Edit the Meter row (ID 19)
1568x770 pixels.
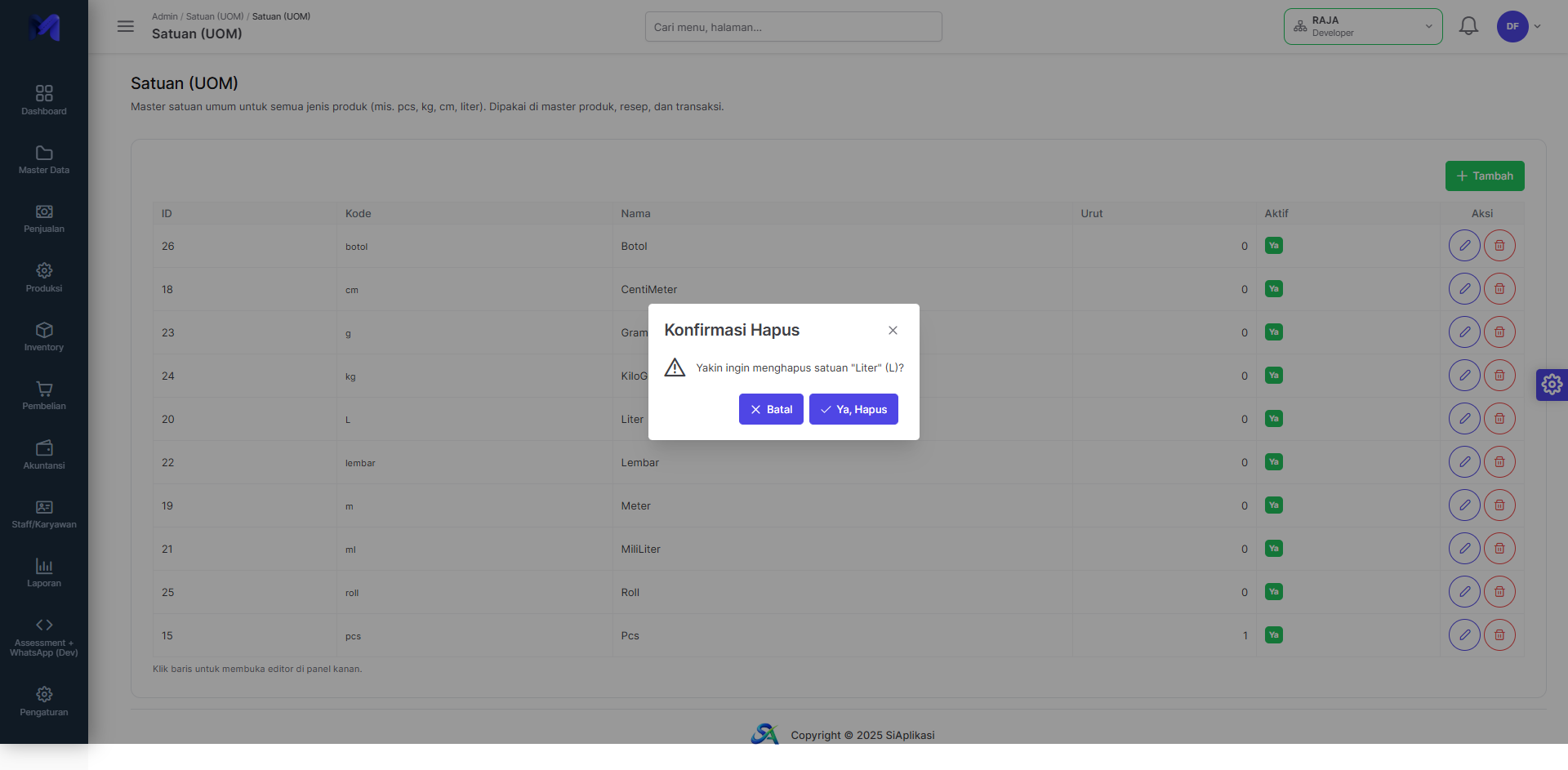click(1464, 505)
